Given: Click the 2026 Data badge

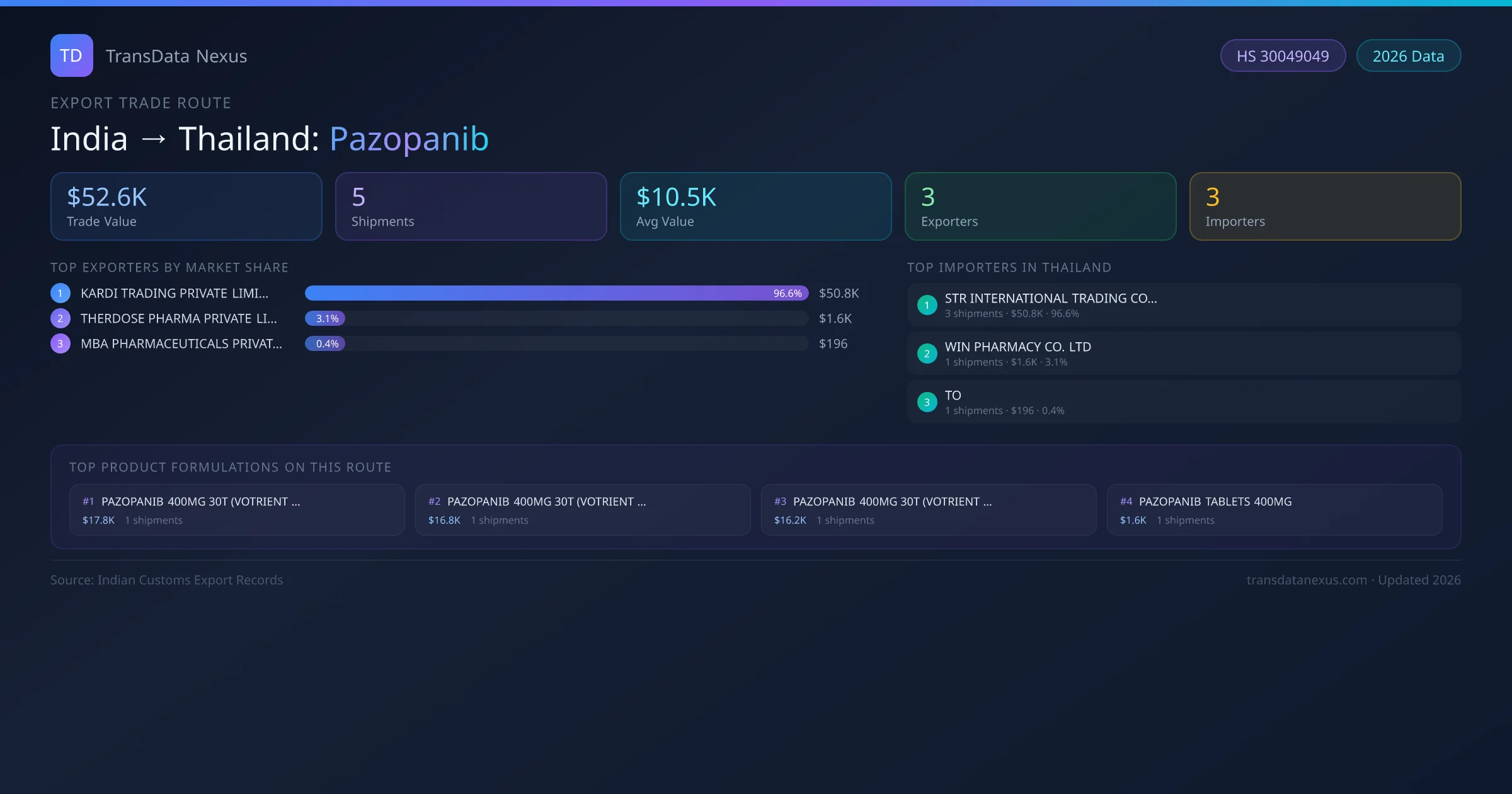Looking at the screenshot, I should coord(1407,56).
